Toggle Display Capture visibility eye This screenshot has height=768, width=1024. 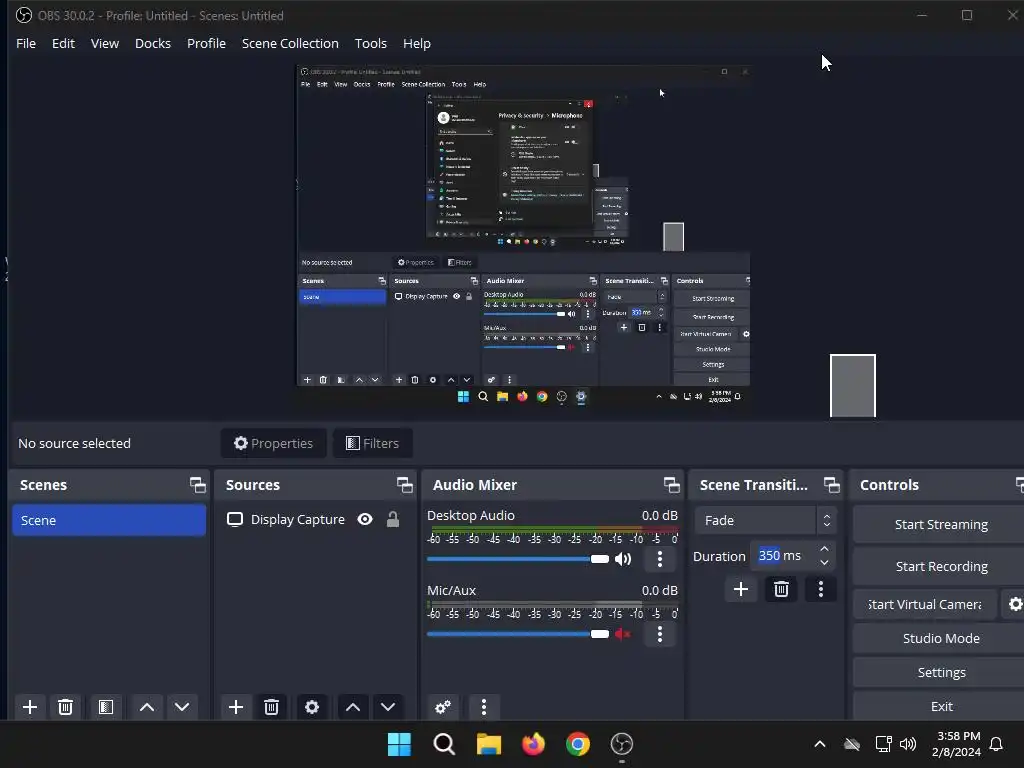coord(365,519)
